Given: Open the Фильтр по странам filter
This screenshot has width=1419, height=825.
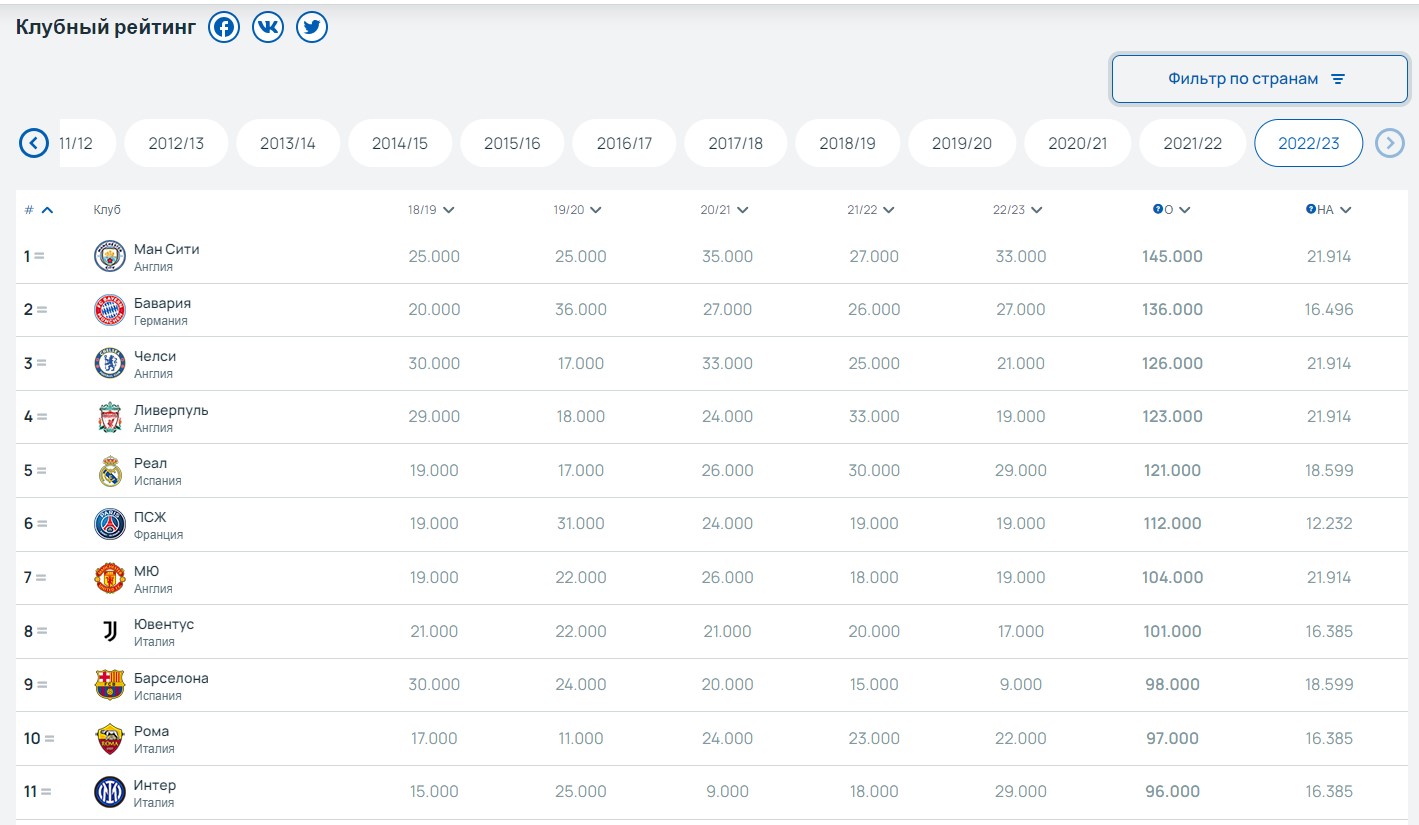Looking at the screenshot, I should point(1259,79).
